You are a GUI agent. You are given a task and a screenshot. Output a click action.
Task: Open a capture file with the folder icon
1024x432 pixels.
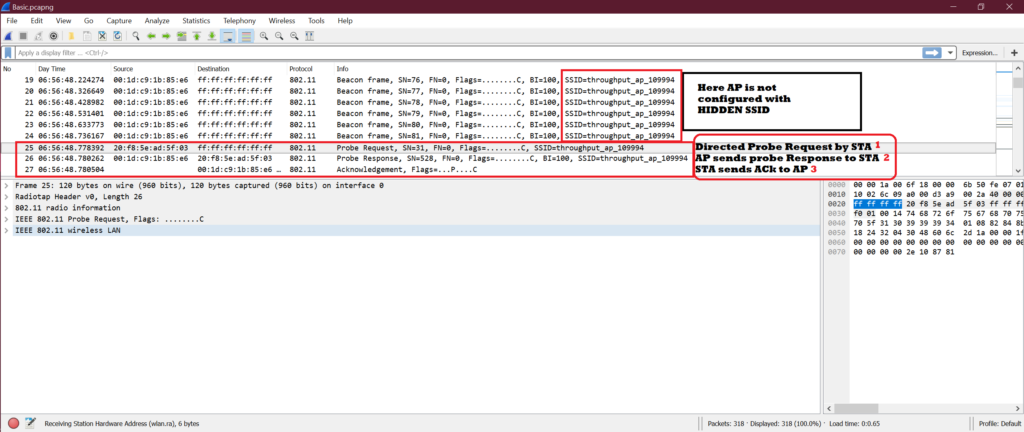click(x=71, y=36)
